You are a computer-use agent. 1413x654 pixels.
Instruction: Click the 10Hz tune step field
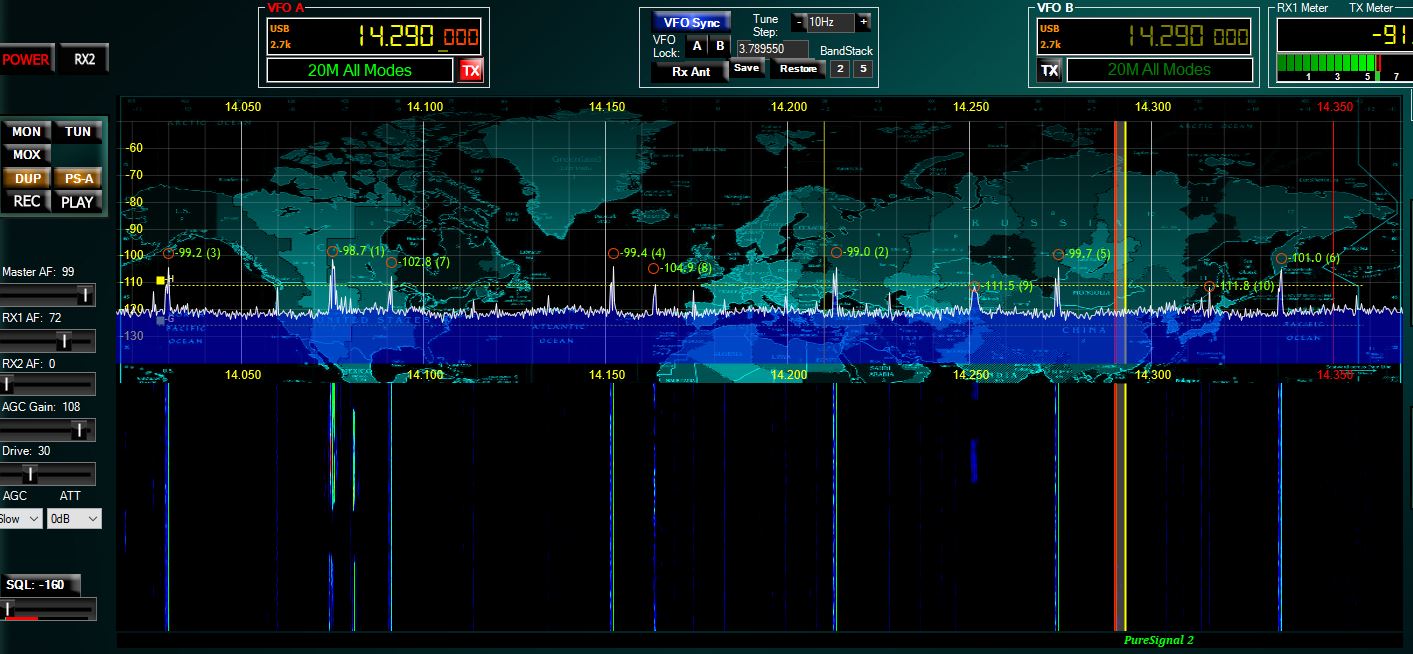click(830, 22)
